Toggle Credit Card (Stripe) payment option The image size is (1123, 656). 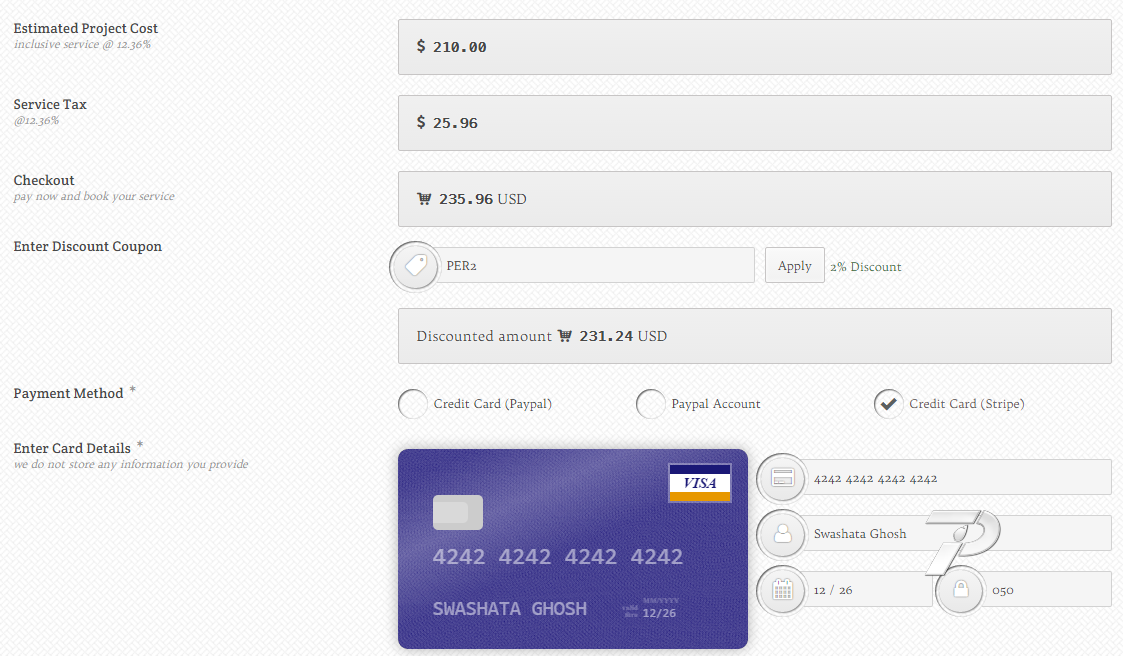(889, 404)
